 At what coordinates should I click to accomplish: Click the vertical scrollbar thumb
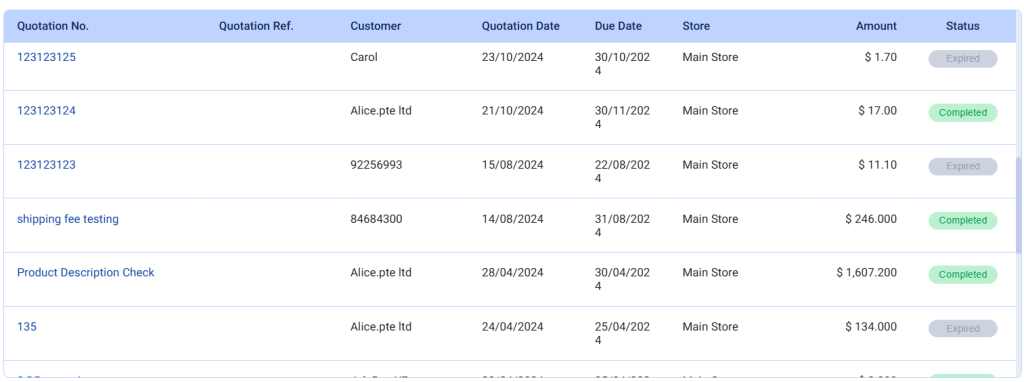[x=1019, y=205]
